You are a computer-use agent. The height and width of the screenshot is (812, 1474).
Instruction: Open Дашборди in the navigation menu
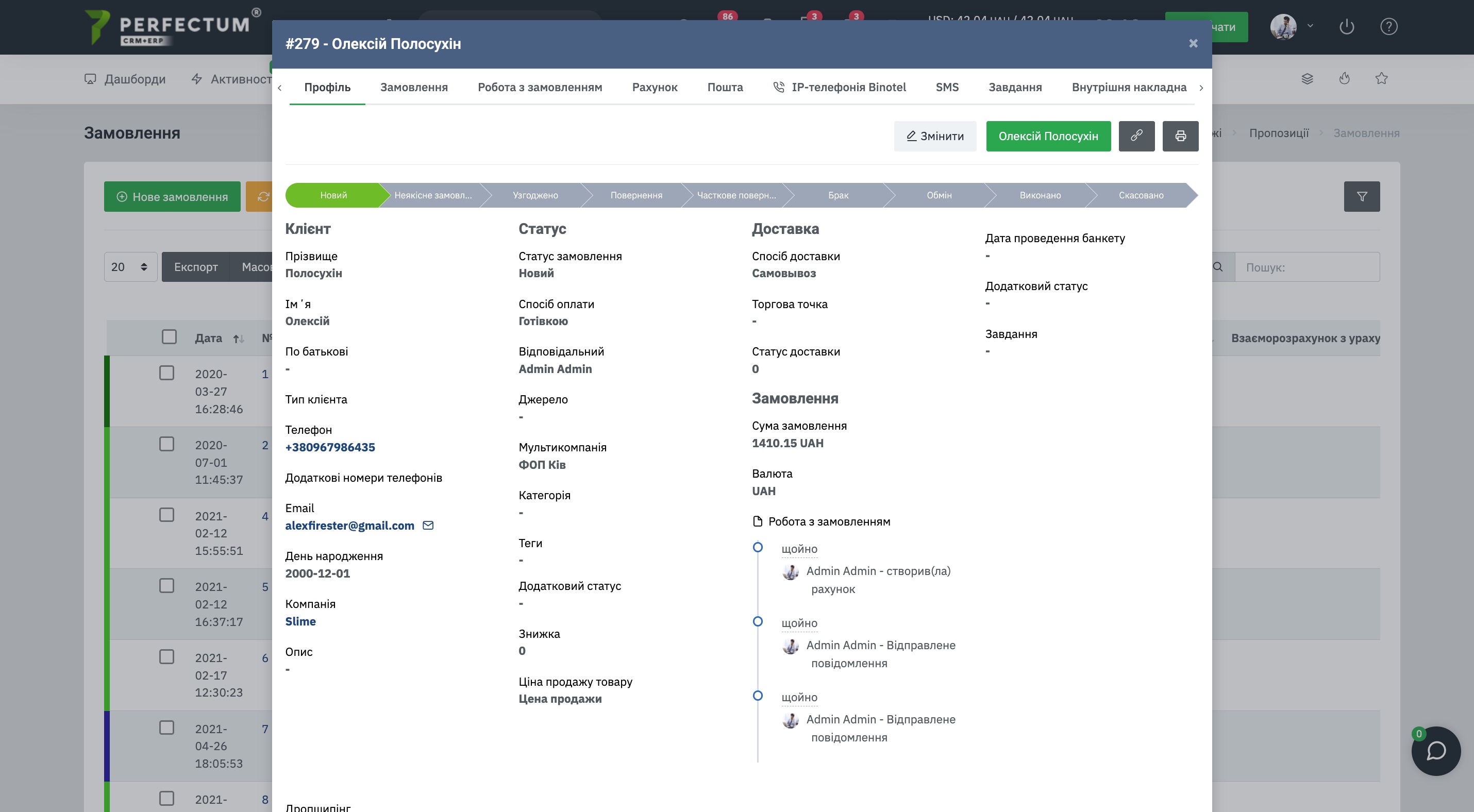125,79
